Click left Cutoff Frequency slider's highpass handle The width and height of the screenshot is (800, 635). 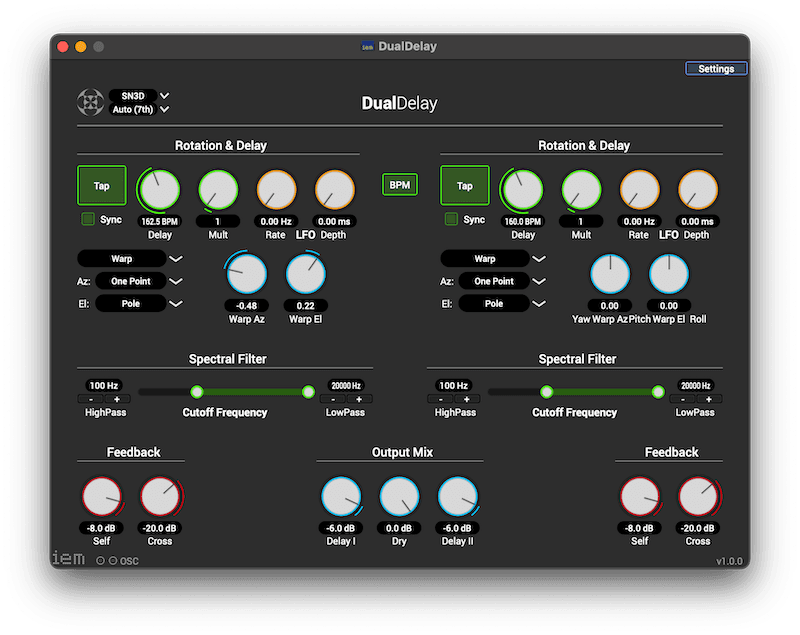click(197, 392)
